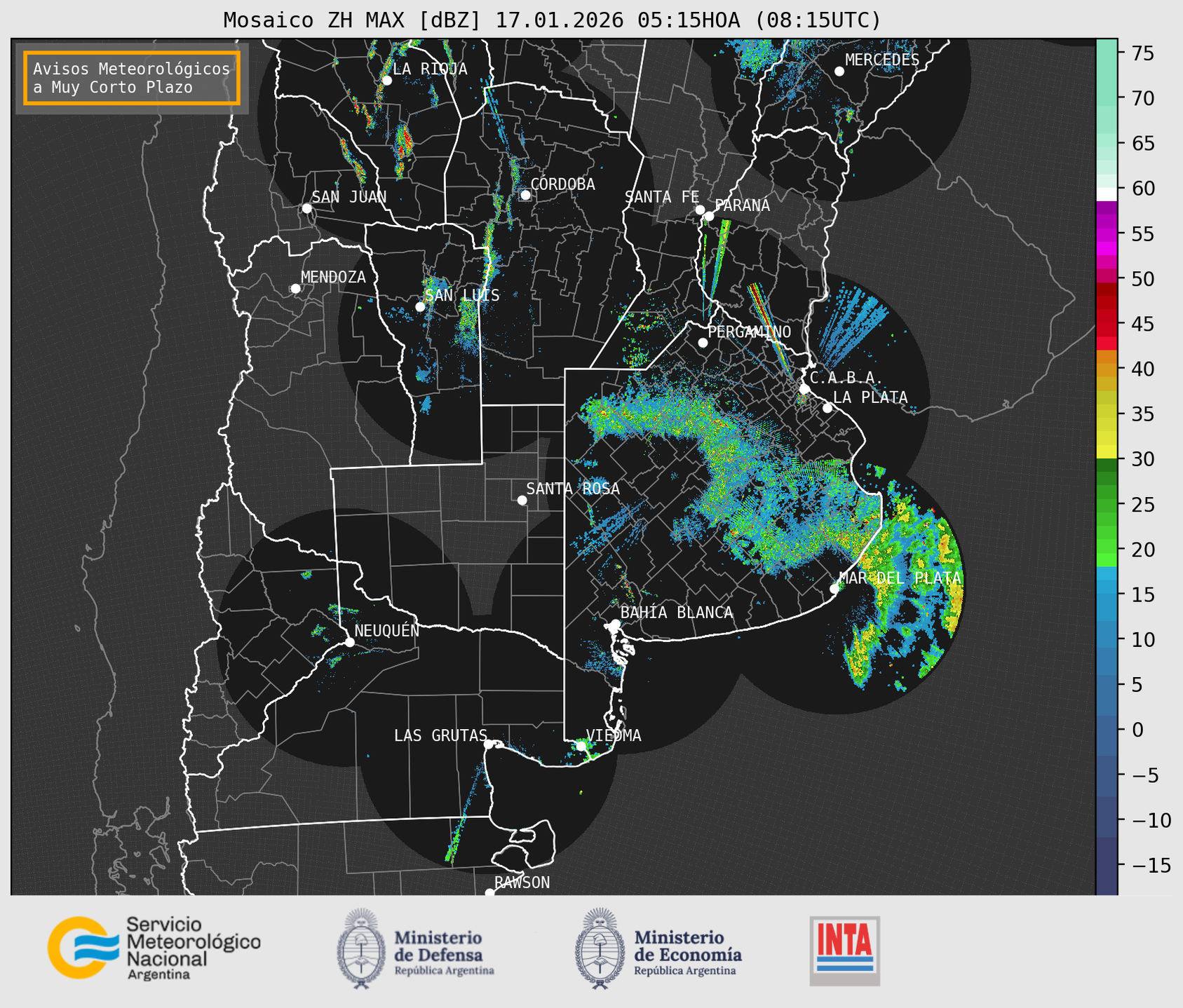Image resolution: width=1183 pixels, height=1008 pixels.
Task: Select the map title with date and time
Action: point(552,20)
